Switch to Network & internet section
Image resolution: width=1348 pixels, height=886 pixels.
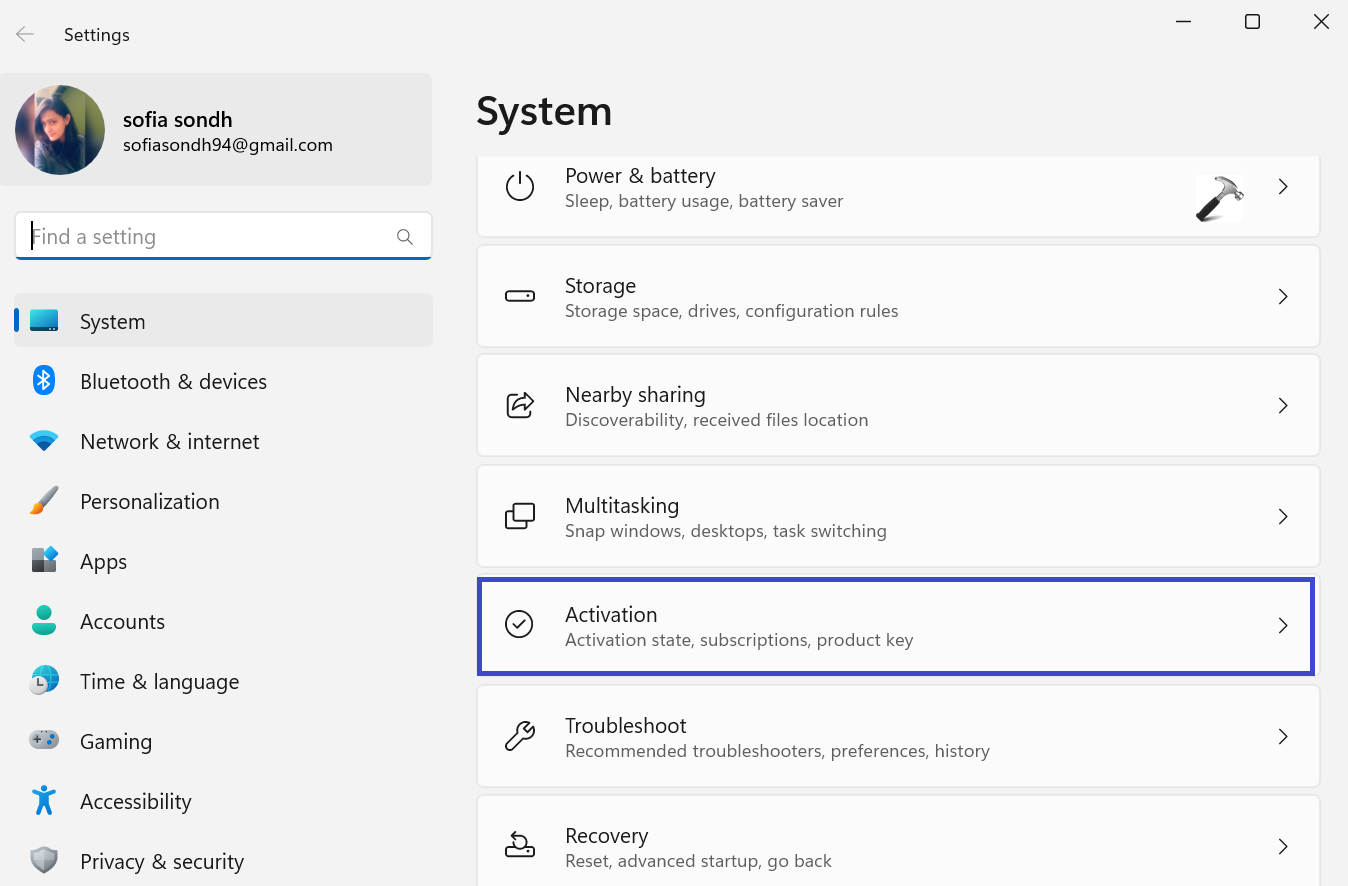(169, 442)
